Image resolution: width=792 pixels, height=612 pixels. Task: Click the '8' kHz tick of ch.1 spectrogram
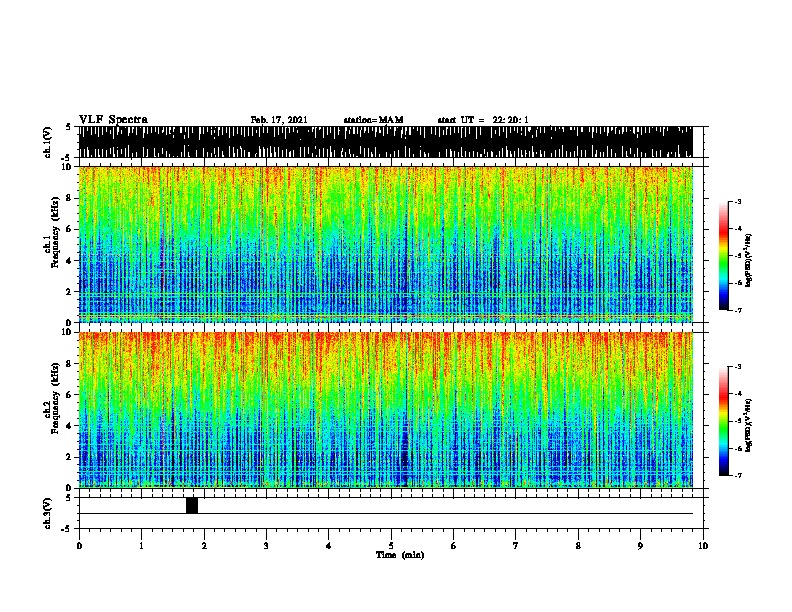pyautogui.click(x=70, y=198)
